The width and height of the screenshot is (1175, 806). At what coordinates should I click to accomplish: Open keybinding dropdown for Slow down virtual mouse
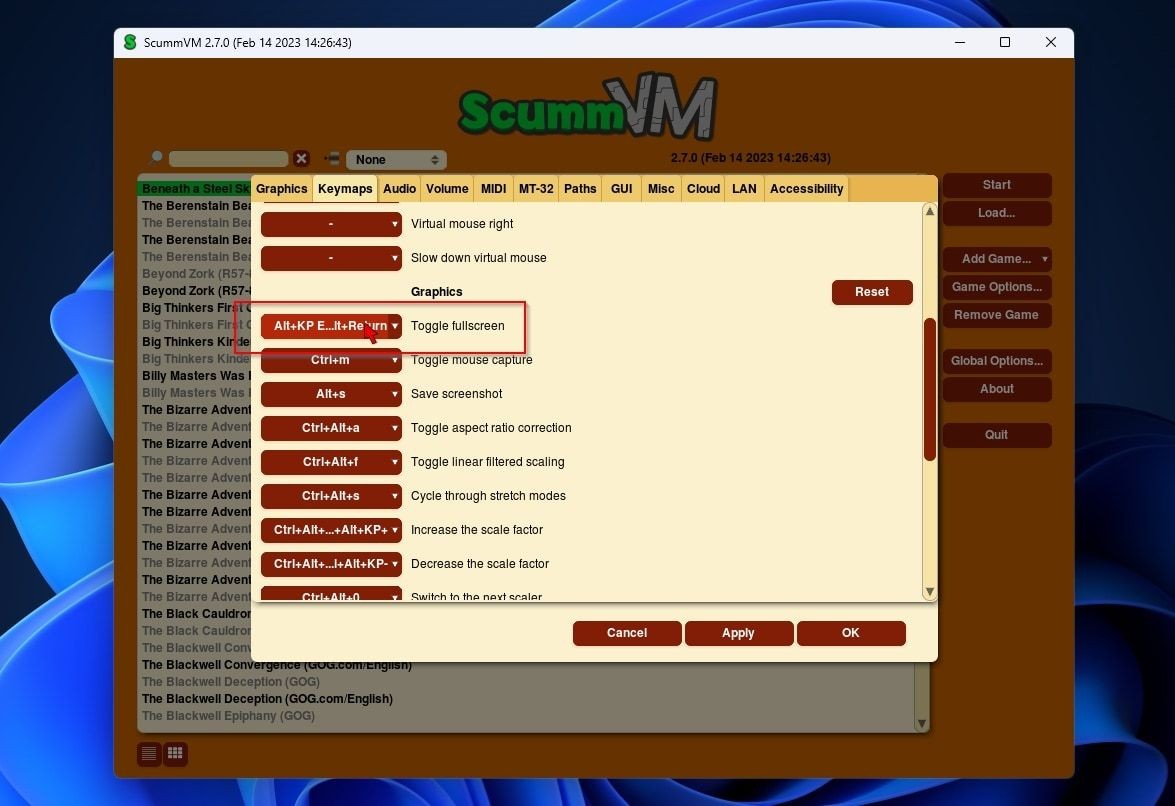point(331,258)
